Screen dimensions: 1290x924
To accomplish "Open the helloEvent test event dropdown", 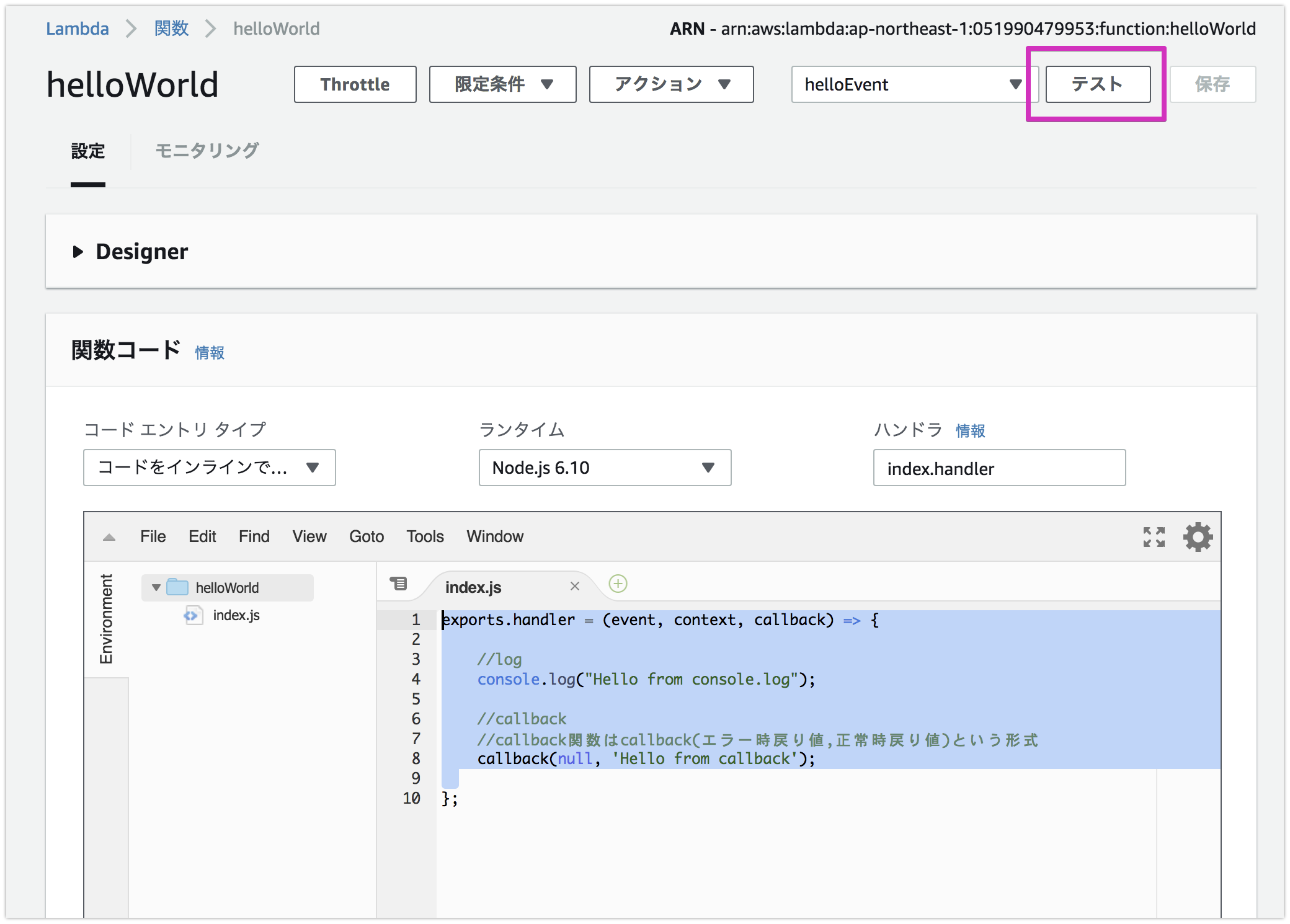I will click(x=912, y=84).
